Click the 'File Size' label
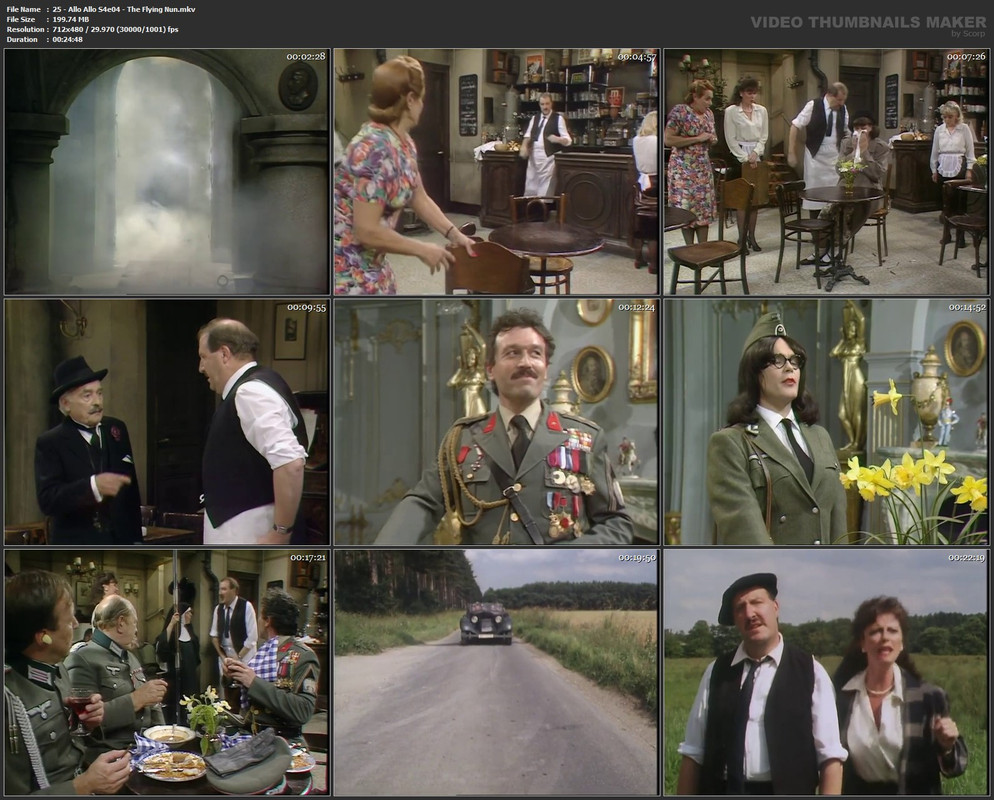 (x=21, y=20)
